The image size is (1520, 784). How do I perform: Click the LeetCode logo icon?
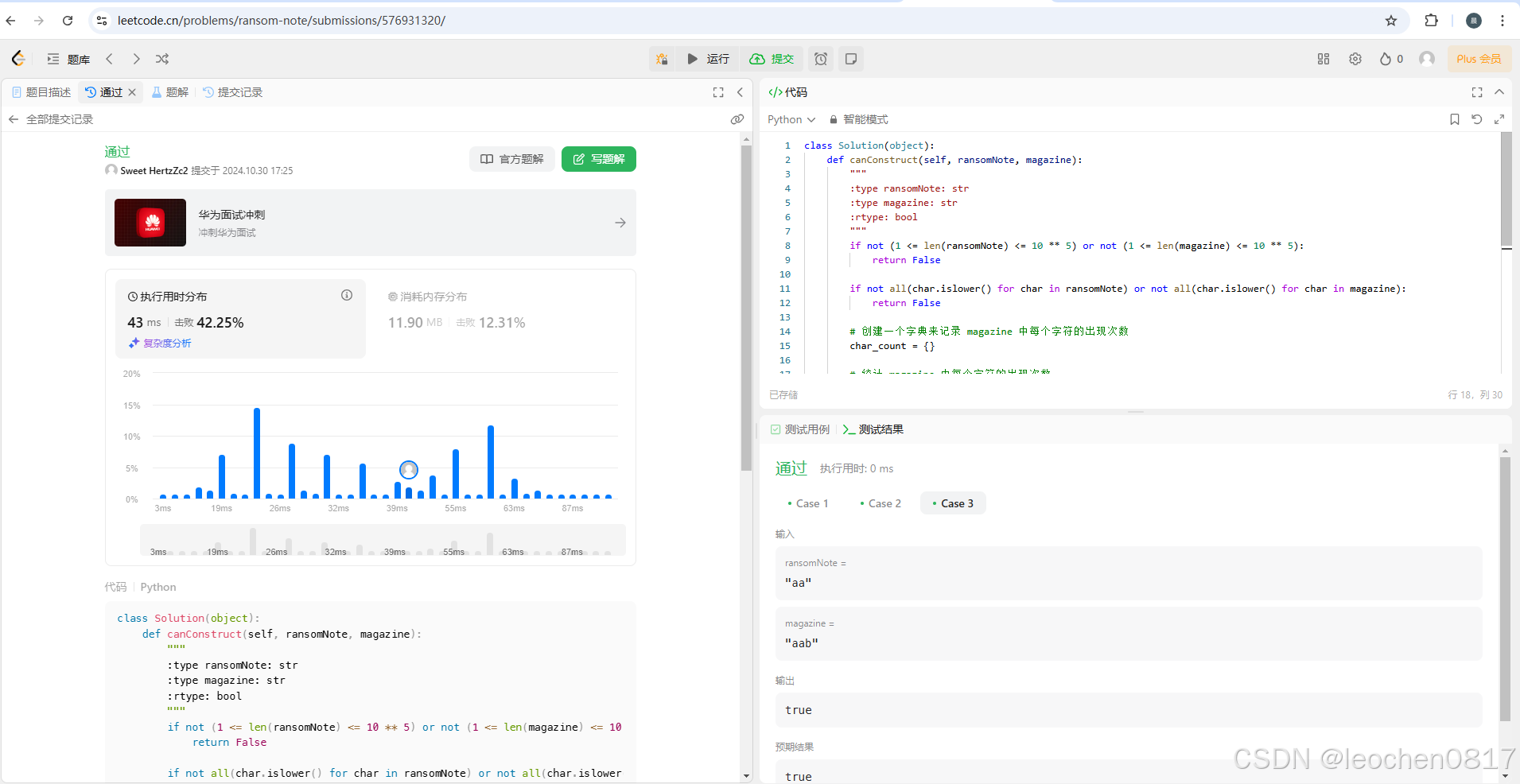[x=18, y=58]
